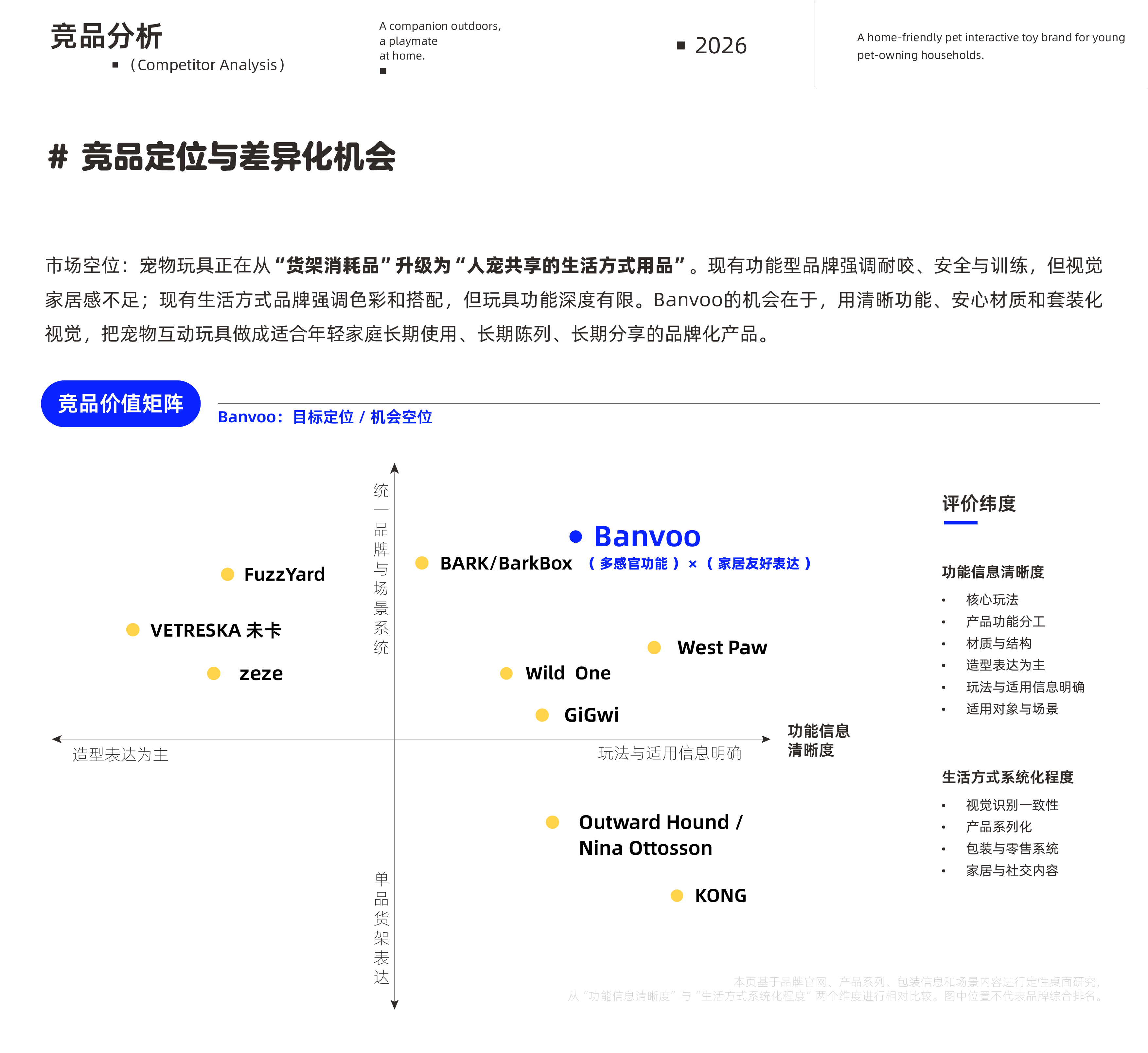Click the 'A companion outdoors' tagline
Viewport: 1148px width, 1053px height.
coord(440,41)
